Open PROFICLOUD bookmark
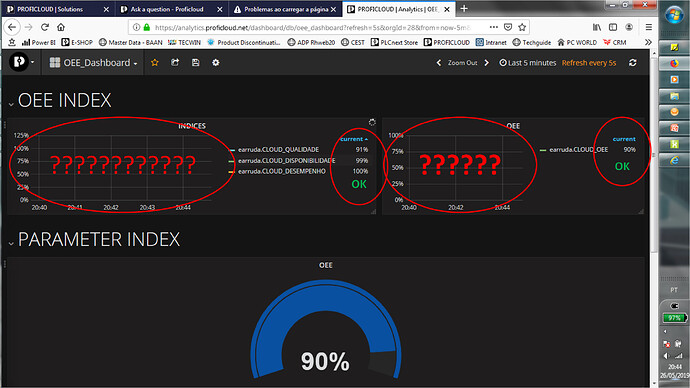Image resolution: width=690 pixels, height=388 pixels. (x=447, y=42)
